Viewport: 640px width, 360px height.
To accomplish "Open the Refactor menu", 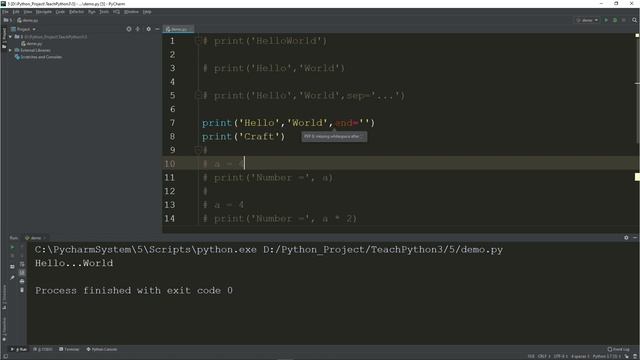I will tap(76, 12).
